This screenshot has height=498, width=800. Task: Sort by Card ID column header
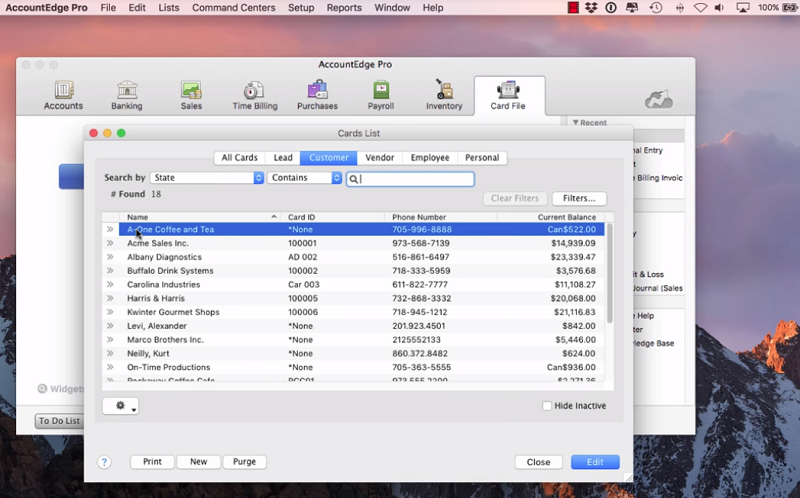[332, 217]
